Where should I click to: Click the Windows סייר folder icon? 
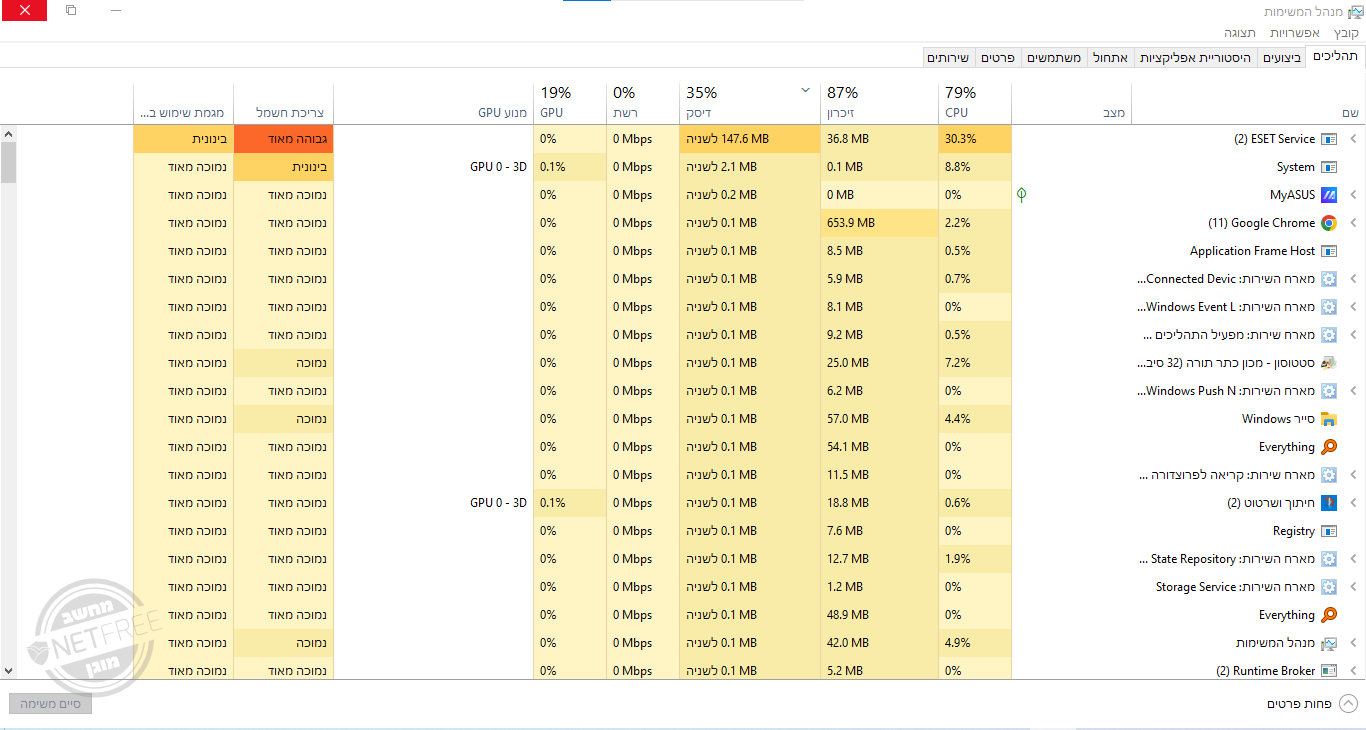[x=1329, y=419]
